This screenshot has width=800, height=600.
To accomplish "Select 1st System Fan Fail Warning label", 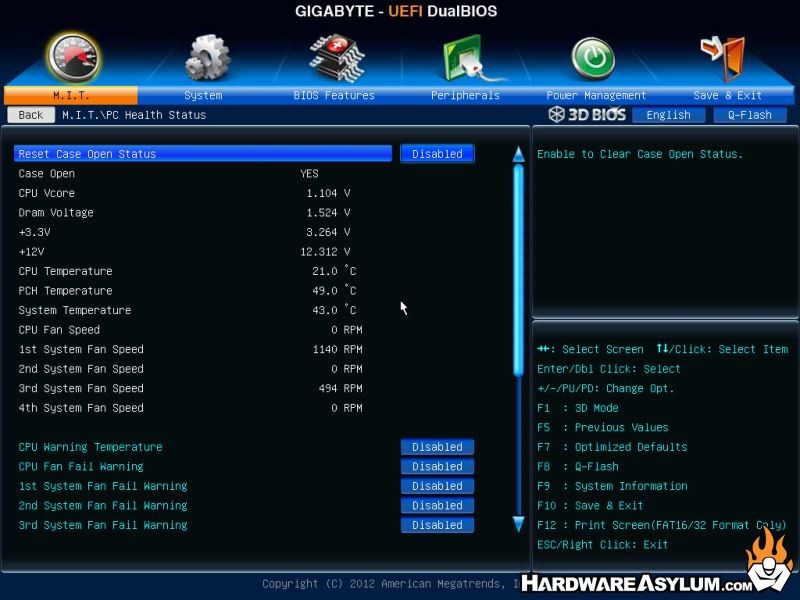I will pos(103,486).
